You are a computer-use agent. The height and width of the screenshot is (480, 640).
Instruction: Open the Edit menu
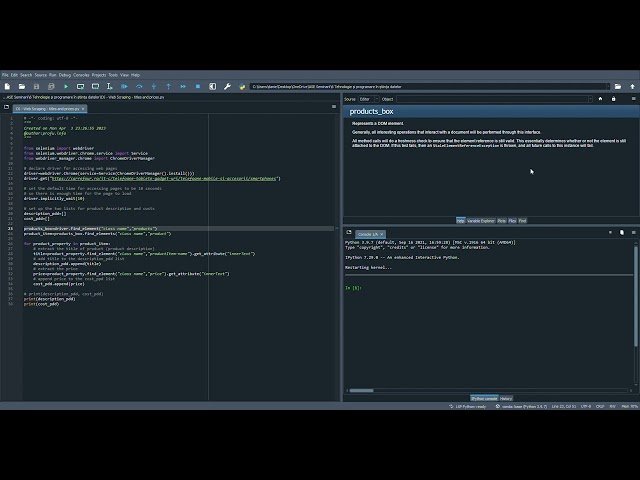[14, 75]
